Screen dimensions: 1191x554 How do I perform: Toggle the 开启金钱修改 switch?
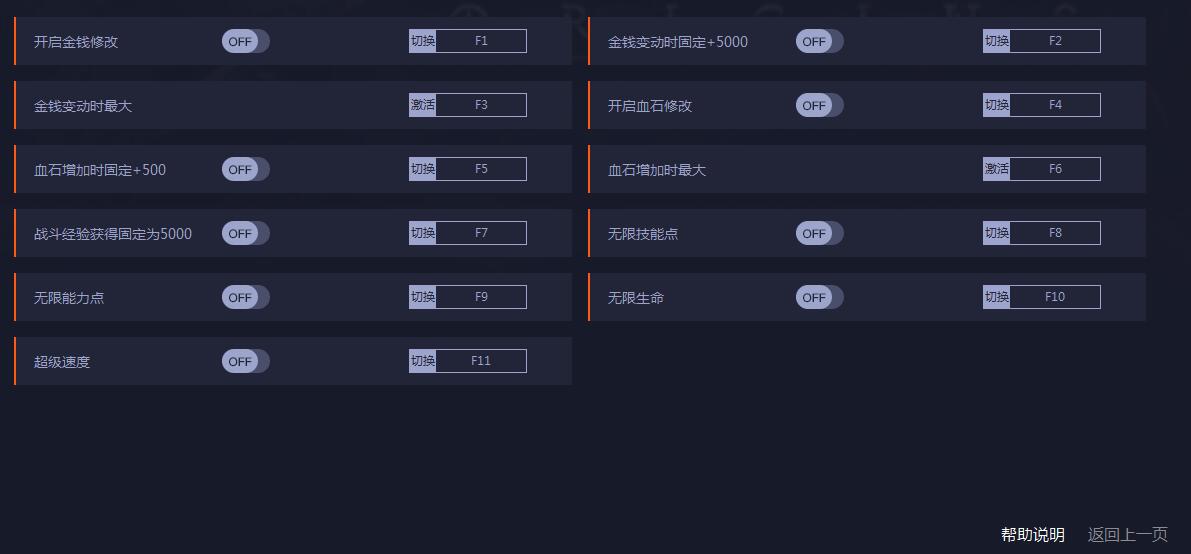245,42
